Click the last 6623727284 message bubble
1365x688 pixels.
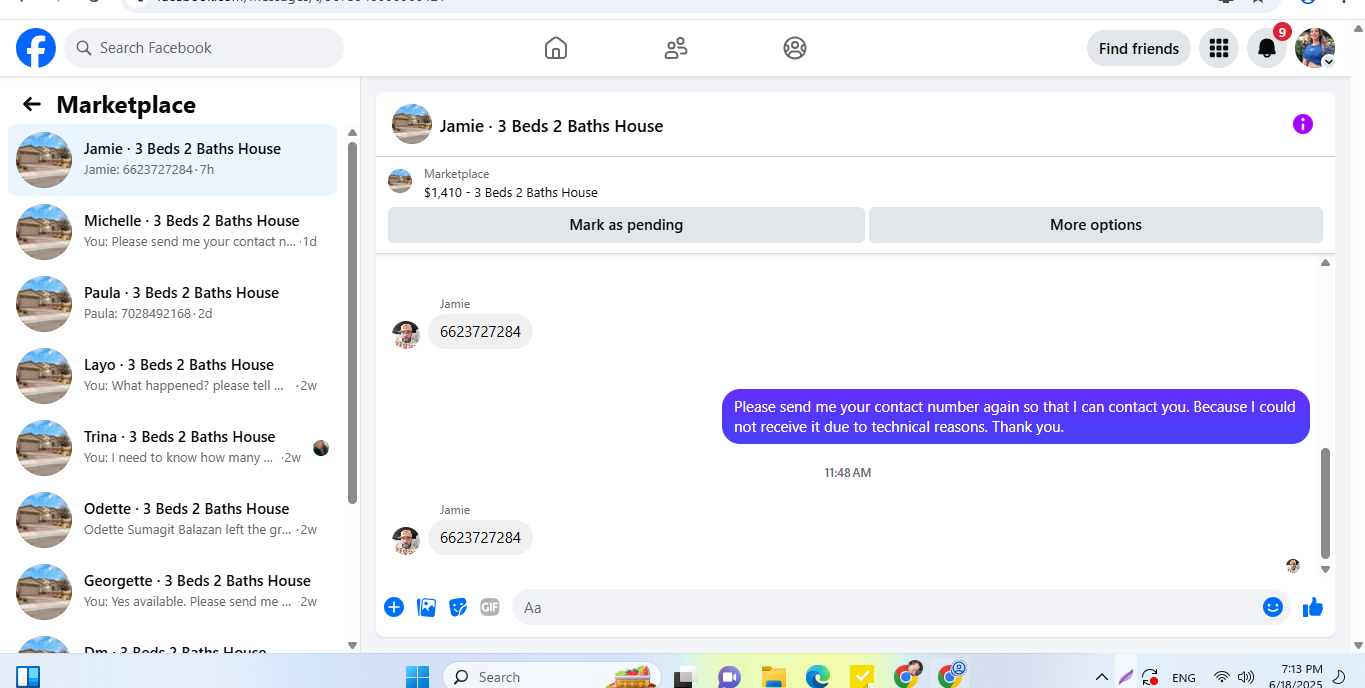(x=480, y=538)
